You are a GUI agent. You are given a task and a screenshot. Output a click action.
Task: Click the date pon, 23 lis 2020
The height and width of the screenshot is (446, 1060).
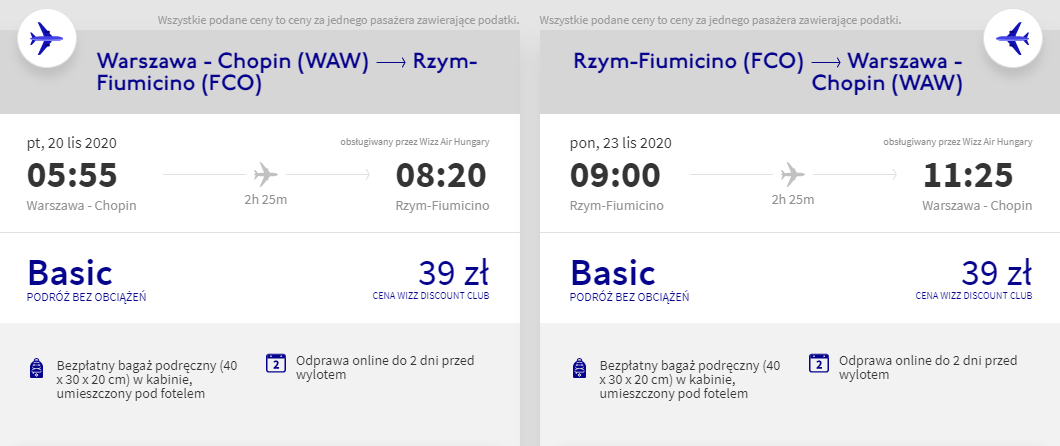click(x=621, y=143)
